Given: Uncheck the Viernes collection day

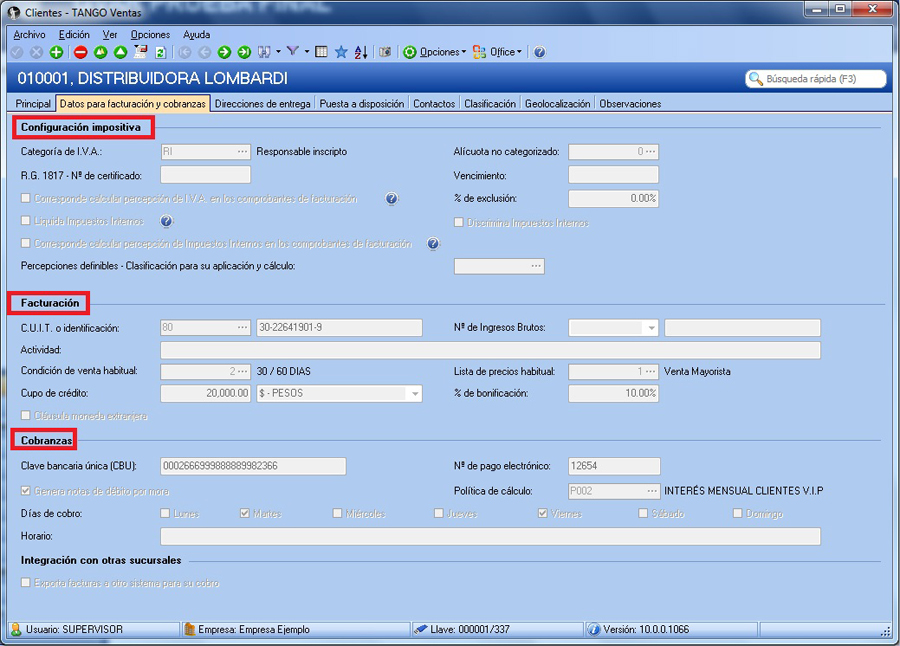Looking at the screenshot, I should click(x=542, y=513).
